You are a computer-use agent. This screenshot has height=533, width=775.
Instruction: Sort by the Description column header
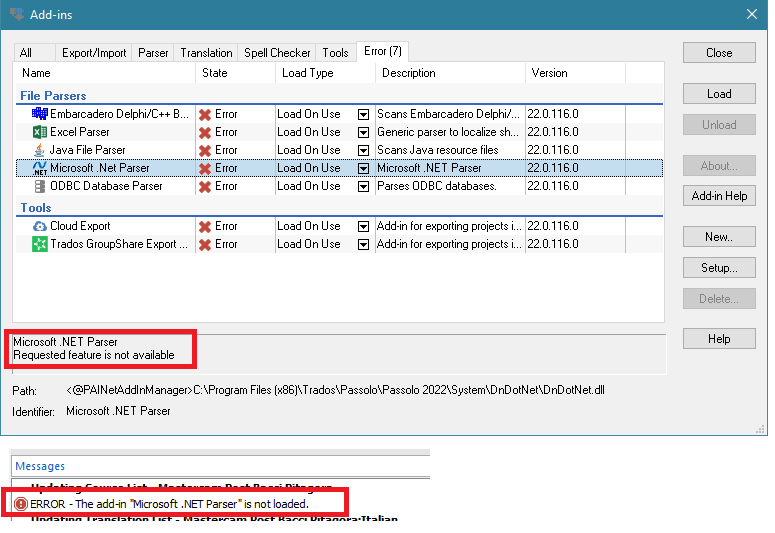coord(450,73)
